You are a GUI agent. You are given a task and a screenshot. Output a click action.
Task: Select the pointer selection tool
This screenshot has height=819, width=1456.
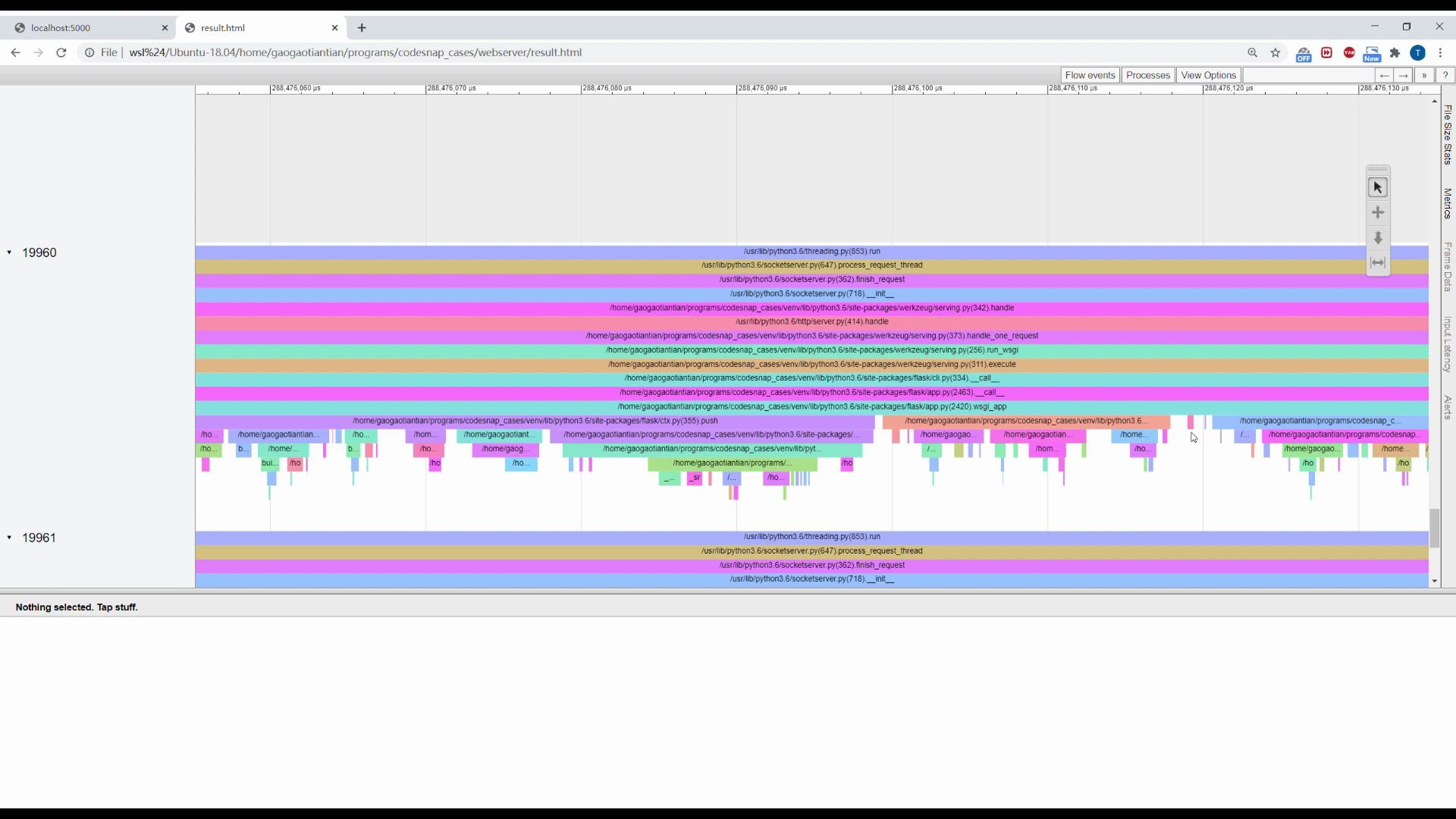[1378, 187]
